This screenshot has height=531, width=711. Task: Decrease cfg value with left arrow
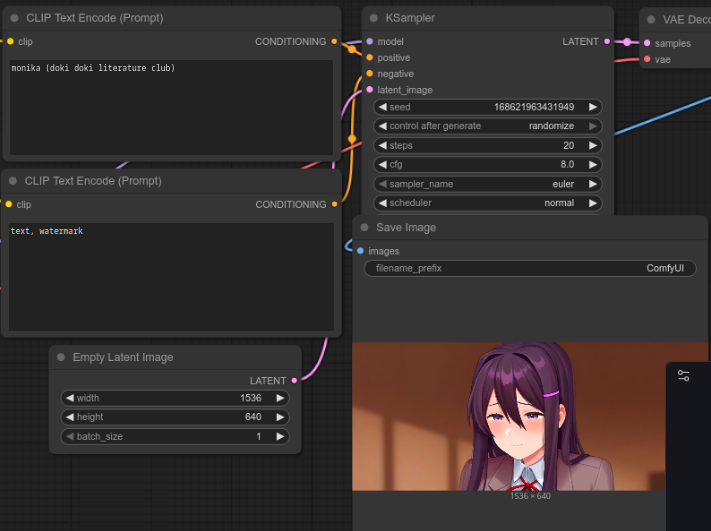click(383, 165)
